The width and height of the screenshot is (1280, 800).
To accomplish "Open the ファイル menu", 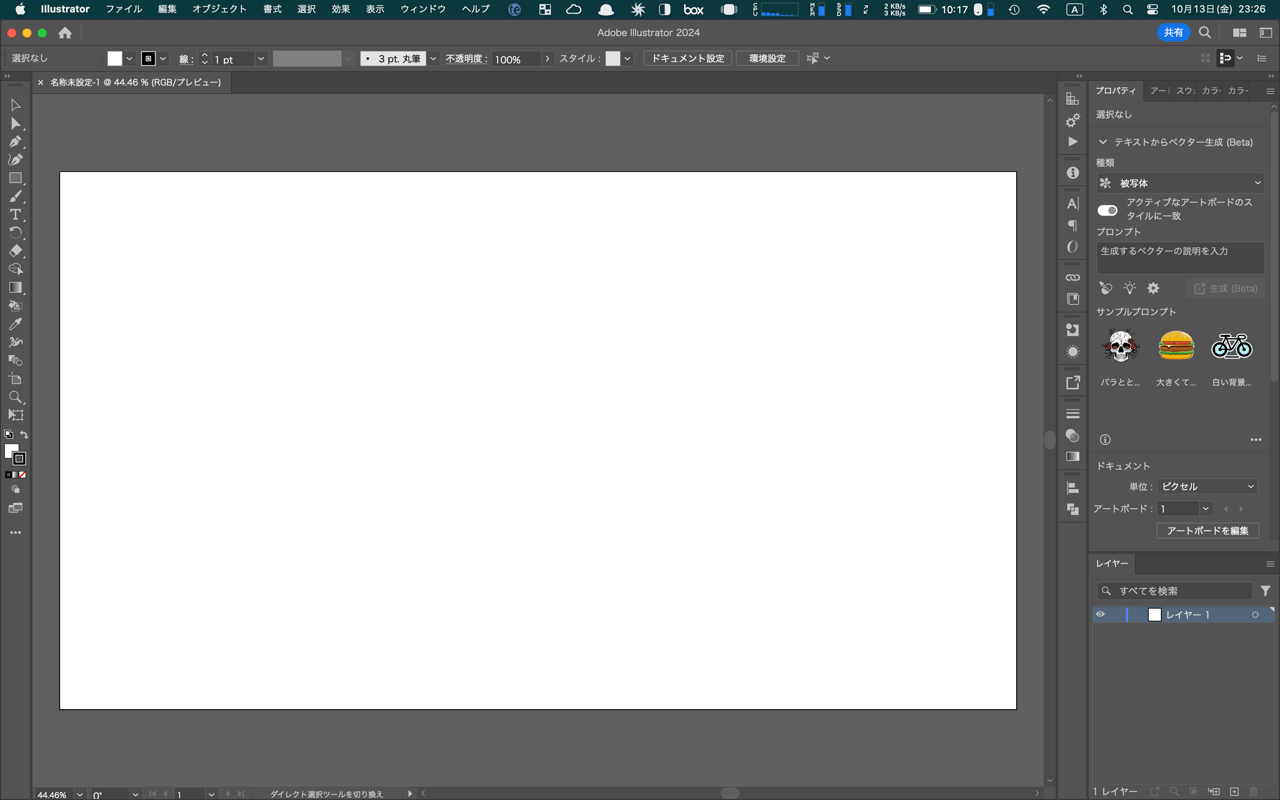I will [x=123, y=9].
